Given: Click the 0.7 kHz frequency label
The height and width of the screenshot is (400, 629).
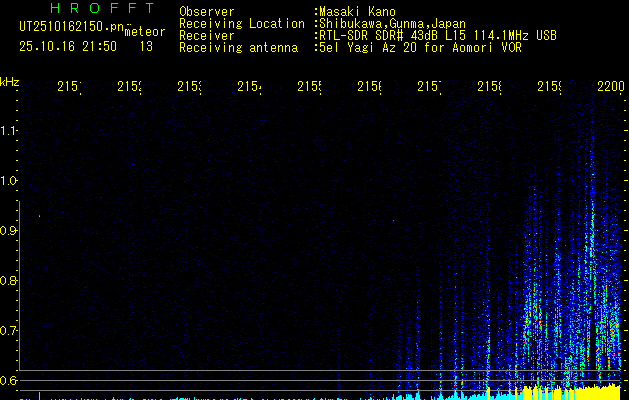Looking at the screenshot, I should click(8, 331).
